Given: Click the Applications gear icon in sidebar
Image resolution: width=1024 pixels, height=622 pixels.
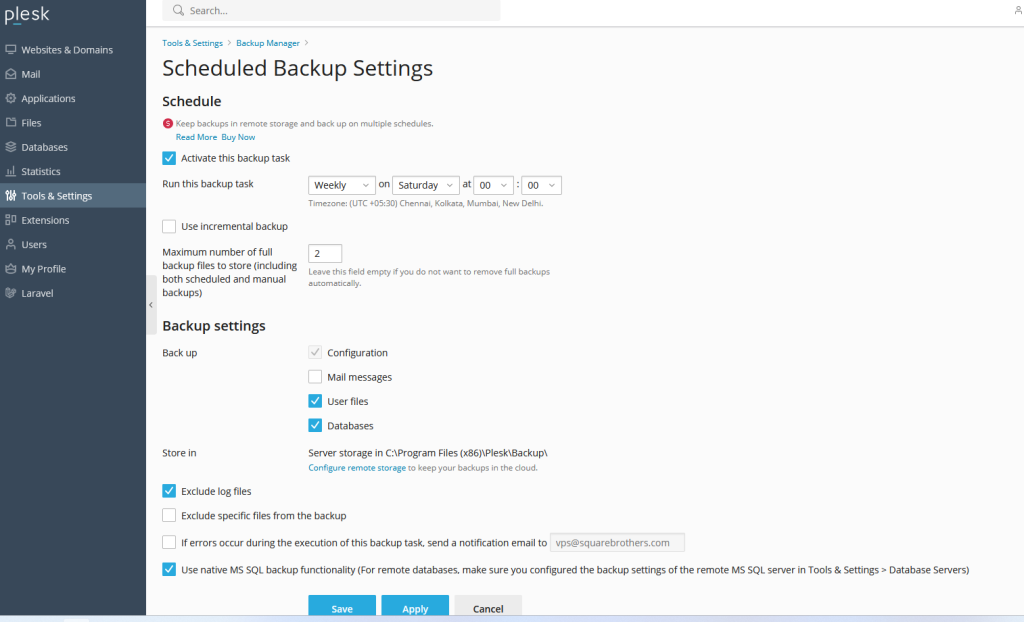Looking at the screenshot, I should (11, 98).
